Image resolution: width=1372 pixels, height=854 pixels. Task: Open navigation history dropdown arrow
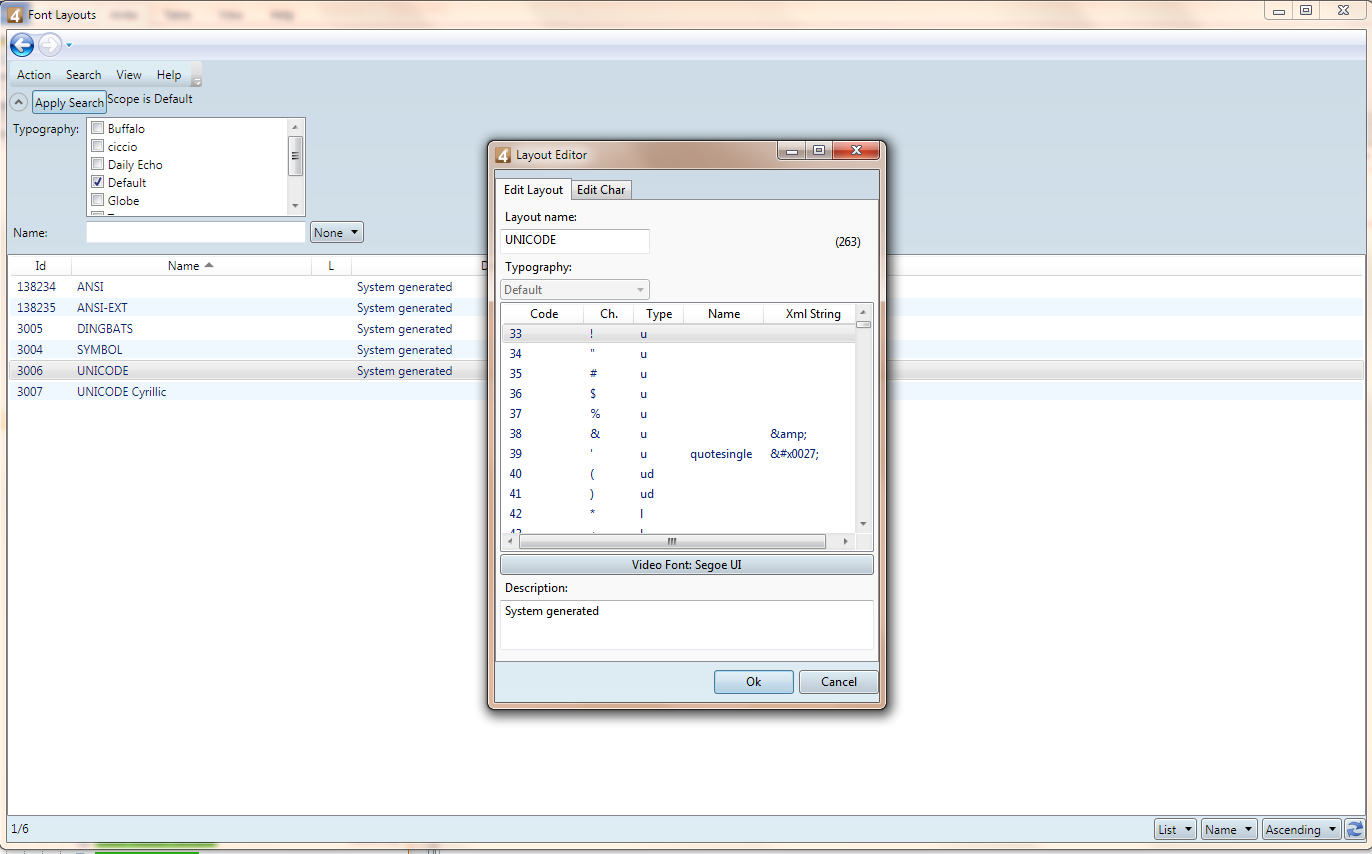coord(69,45)
